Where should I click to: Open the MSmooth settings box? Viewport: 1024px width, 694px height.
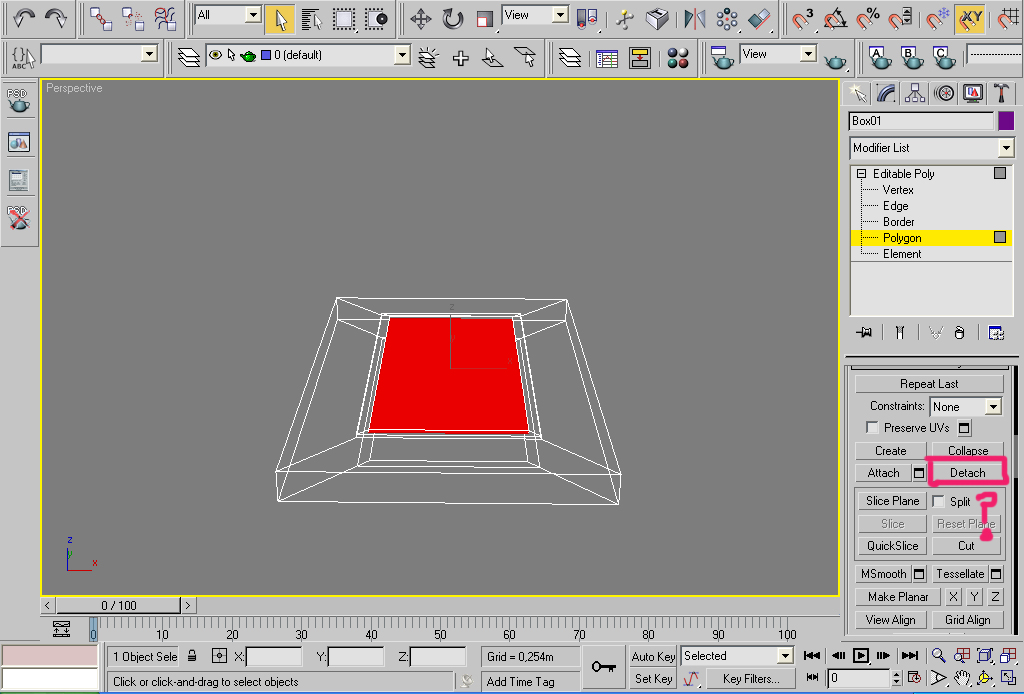[919, 574]
